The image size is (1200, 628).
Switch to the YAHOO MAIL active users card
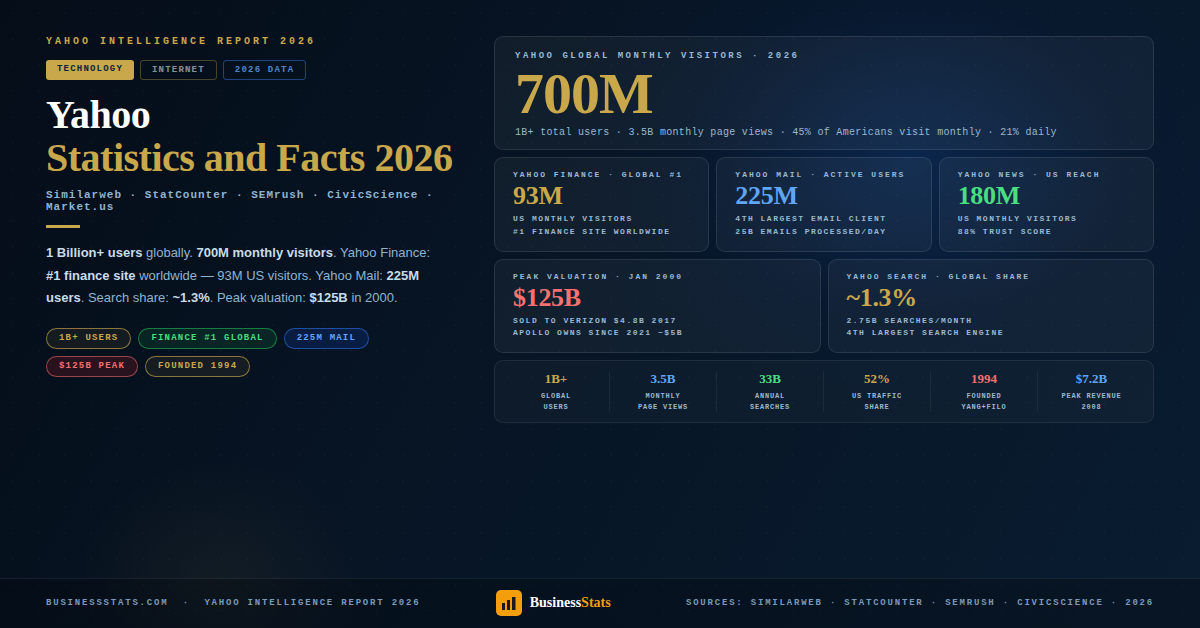pyautogui.click(x=824, y=204)
